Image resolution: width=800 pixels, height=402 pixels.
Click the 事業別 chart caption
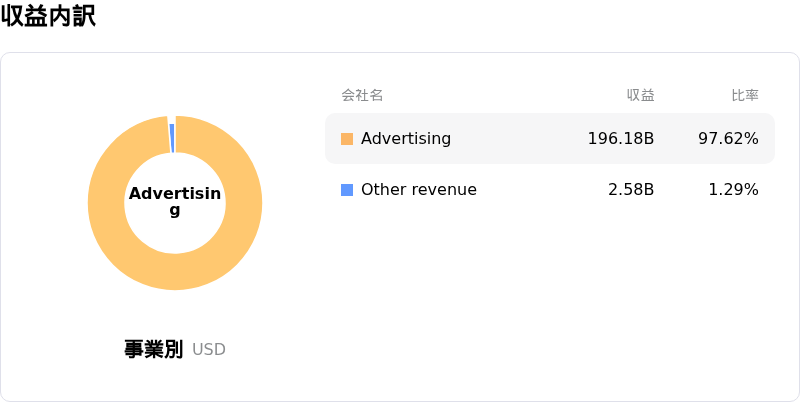pos(153,349)
